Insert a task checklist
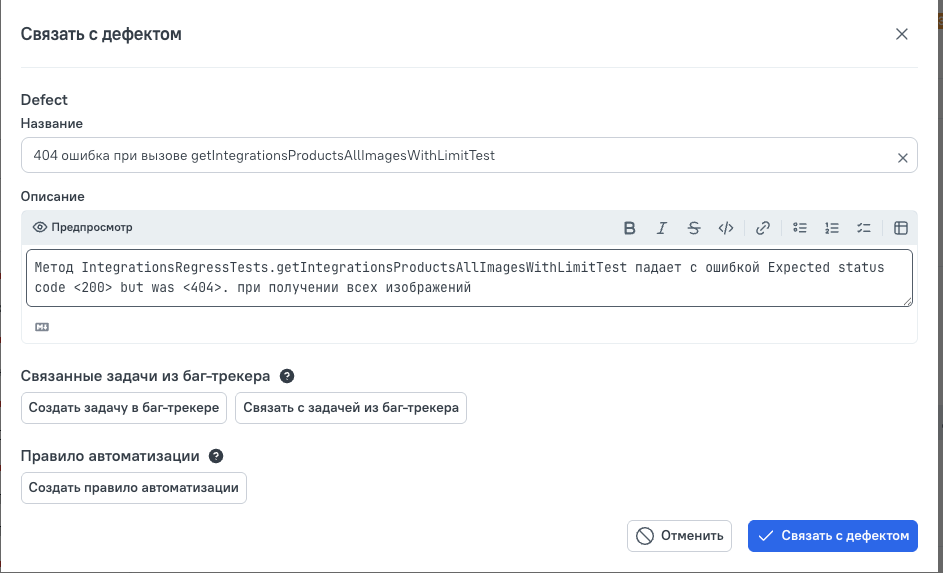This screenshot has height=573, width=943. point(864,228)
